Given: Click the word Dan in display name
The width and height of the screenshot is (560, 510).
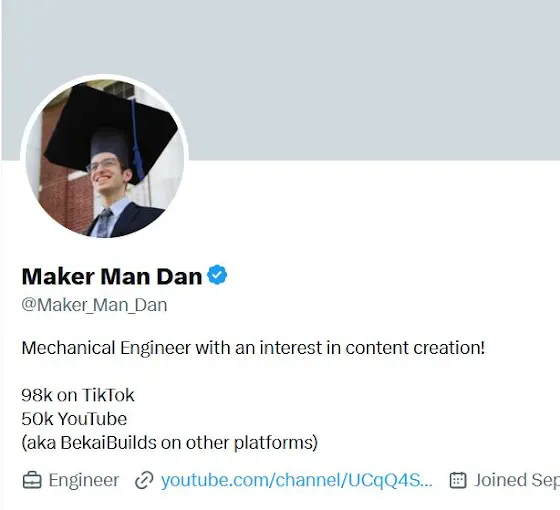Looking at the screenshot, I should (179, 276).
